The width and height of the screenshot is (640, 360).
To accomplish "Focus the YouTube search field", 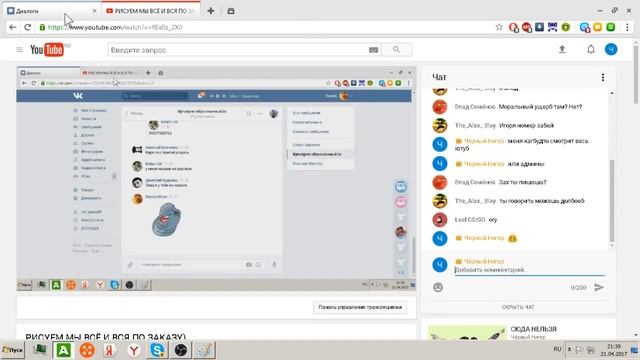I will 239,50.
